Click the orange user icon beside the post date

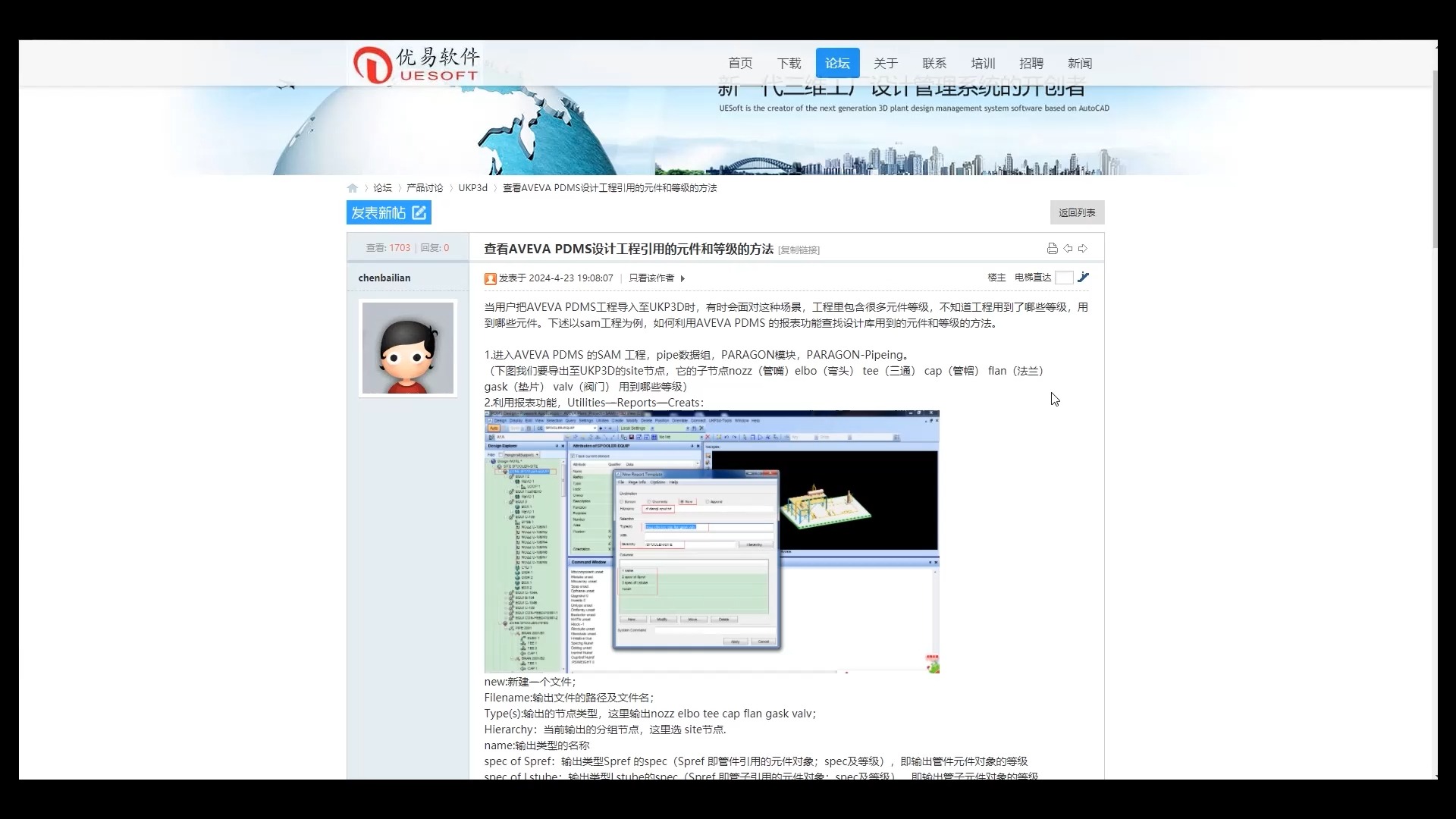coord(490,278)
